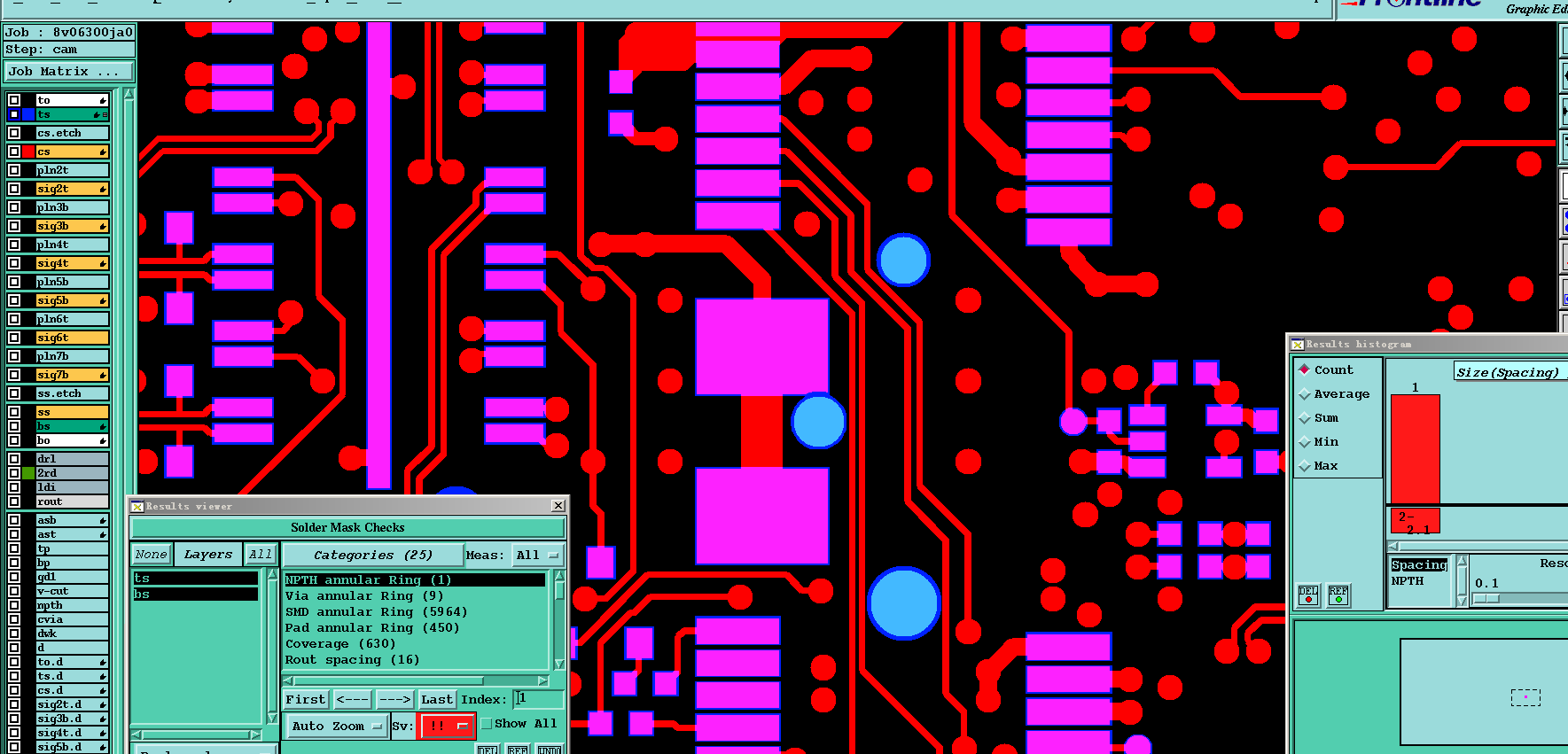The image size is (1568, 754).
Task: Click the Results viewer window menu icon
Action: (x=137, y=506)
